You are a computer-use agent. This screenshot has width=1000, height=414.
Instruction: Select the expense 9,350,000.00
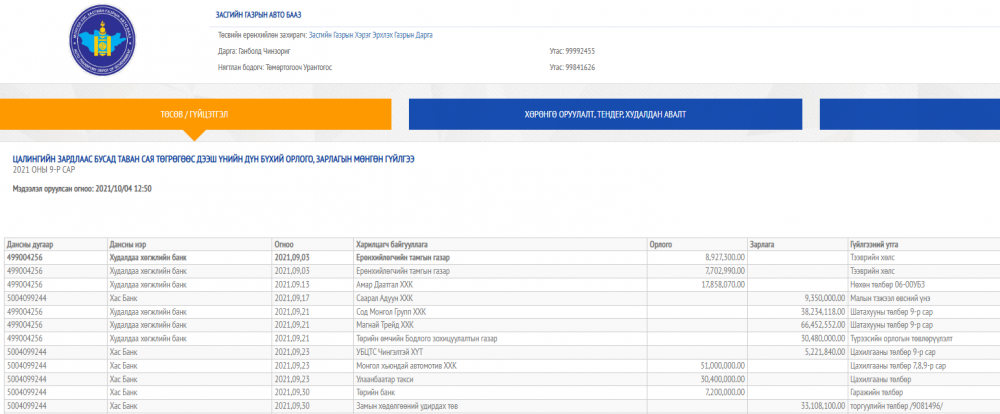pyautogui.click(x=824, y=298)
